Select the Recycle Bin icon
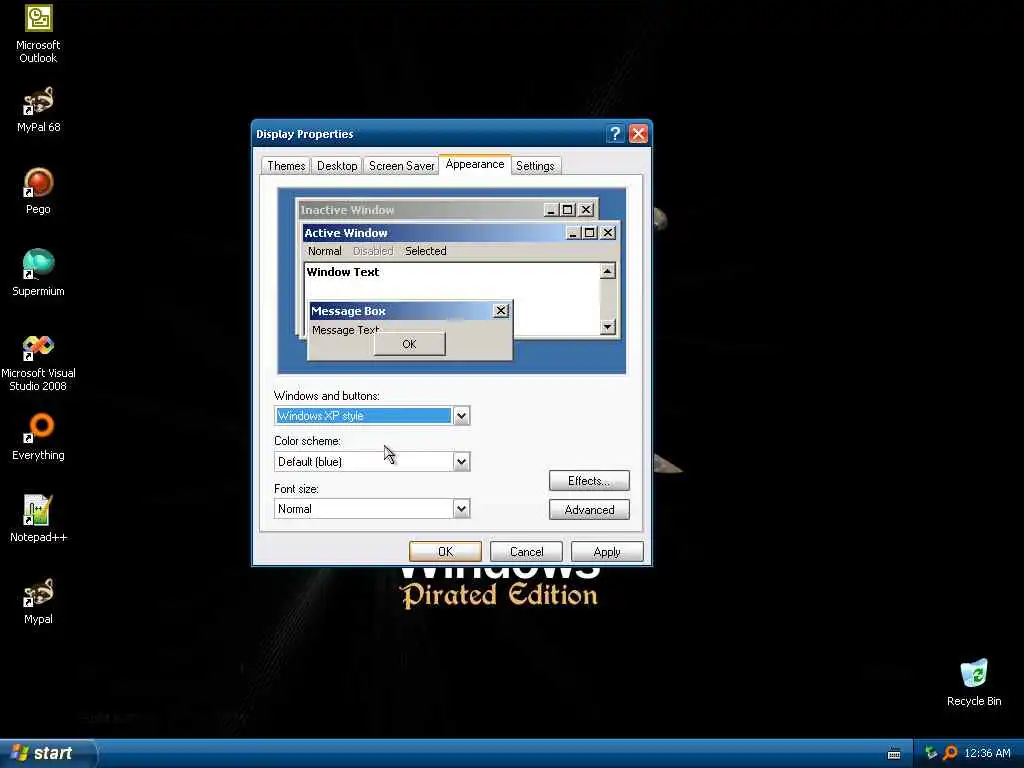1024x768 pixels. (x=974, y=683)
